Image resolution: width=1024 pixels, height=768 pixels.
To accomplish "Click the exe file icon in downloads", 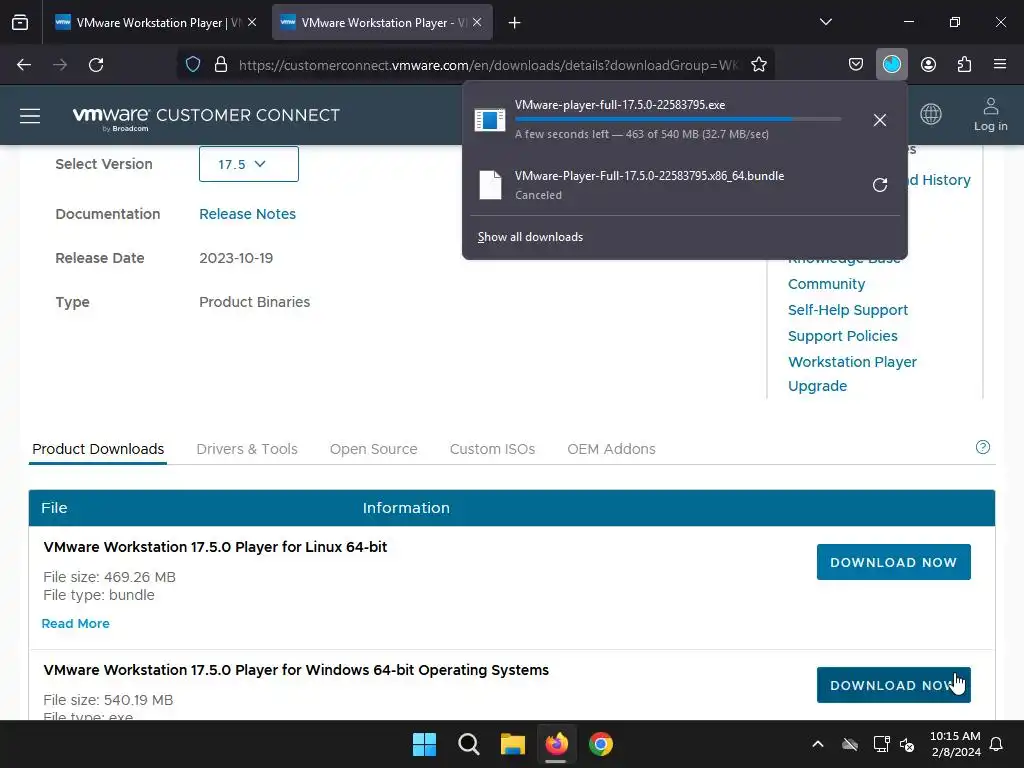I will pyautogui.click(x=490, y=120).
